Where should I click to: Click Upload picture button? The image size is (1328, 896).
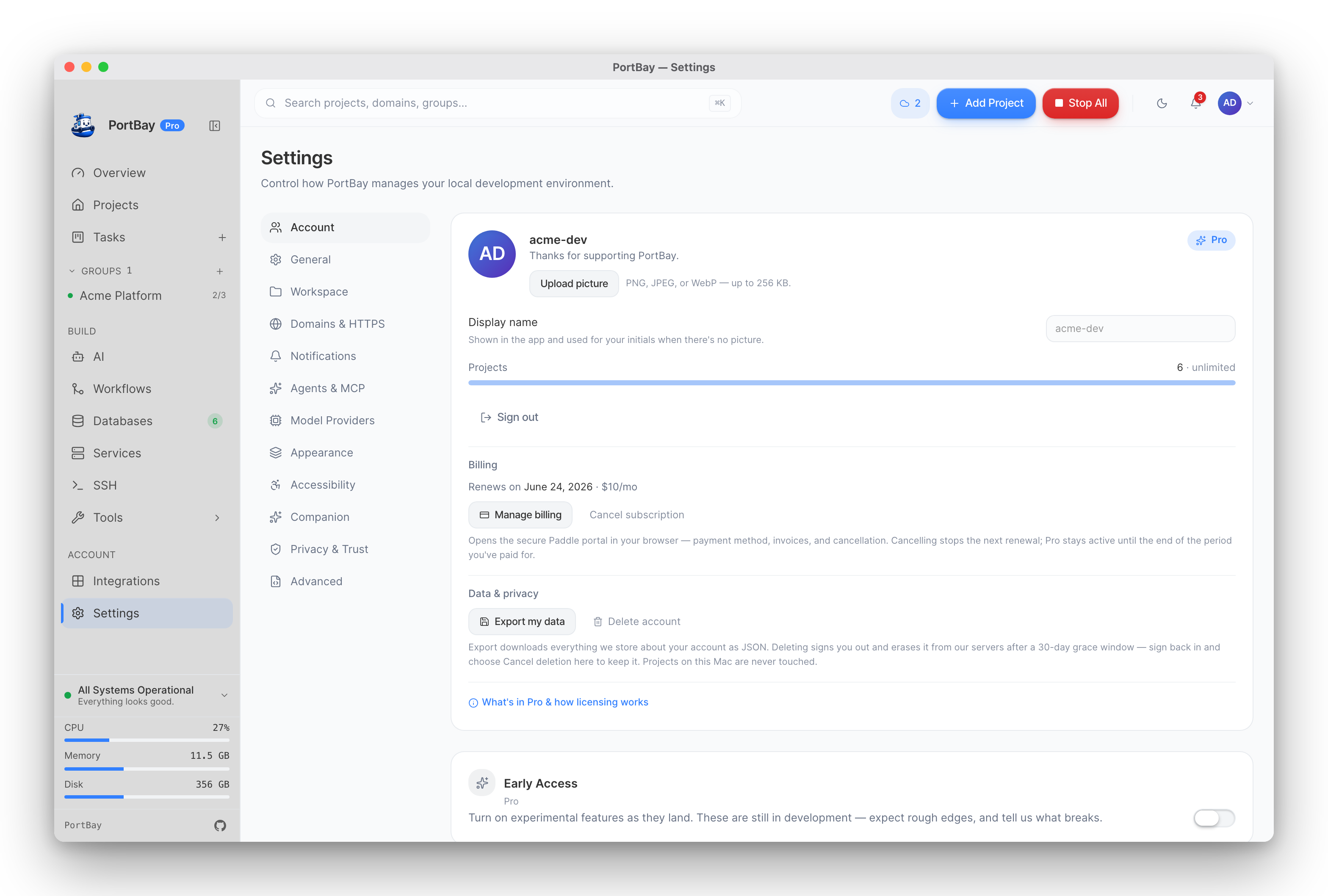click(x=574, y=284)
